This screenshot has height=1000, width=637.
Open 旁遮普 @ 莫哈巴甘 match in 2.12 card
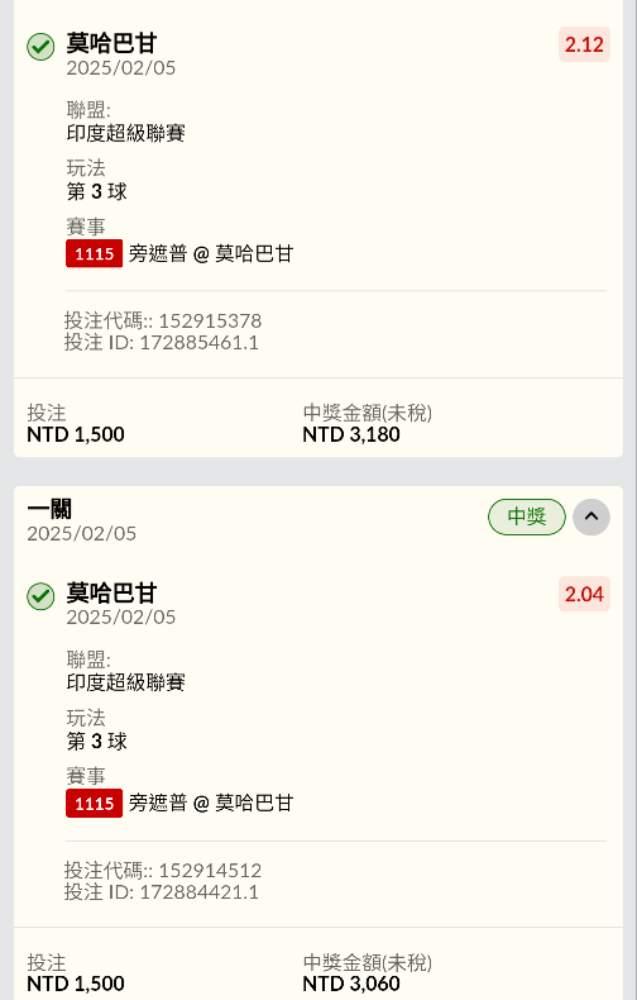pyautogui.click(x=211, y=254)
